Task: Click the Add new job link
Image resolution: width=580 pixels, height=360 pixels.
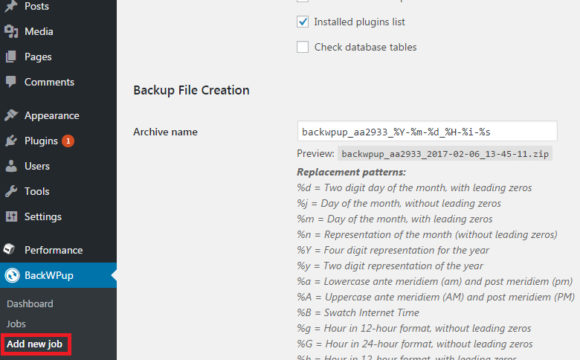Action: point(34,344)
